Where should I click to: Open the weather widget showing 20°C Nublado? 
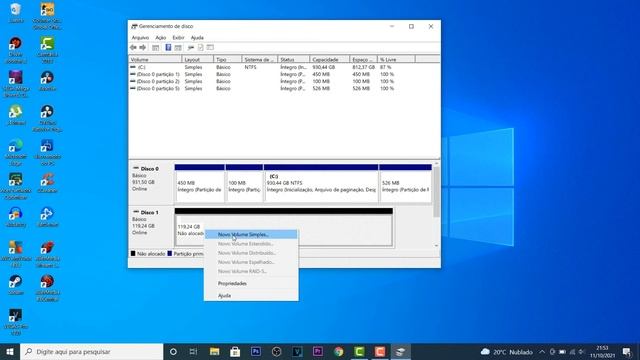pyautogui.click(x=507, y=351)
